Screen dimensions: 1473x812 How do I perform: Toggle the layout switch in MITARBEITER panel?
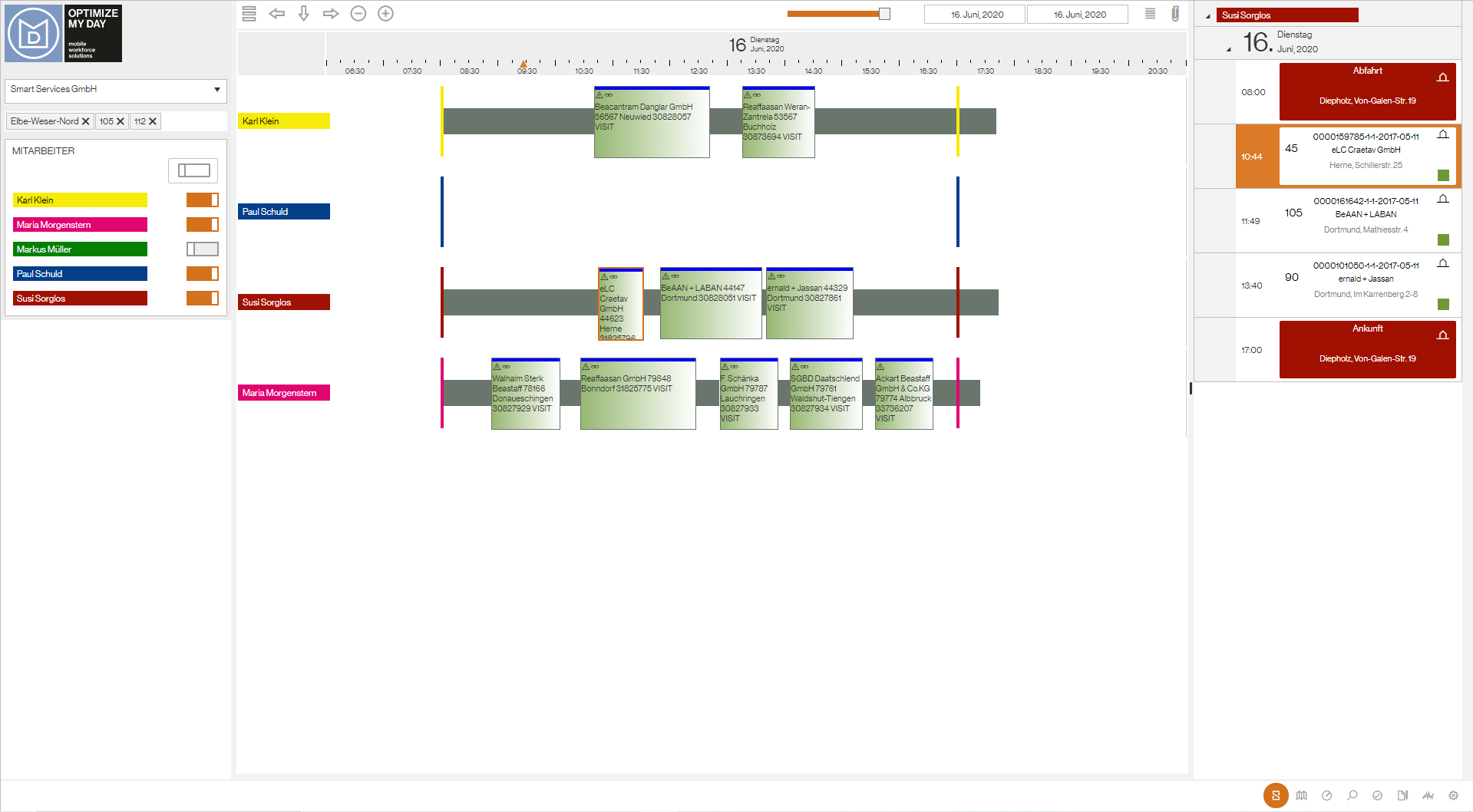pos(192,170)
